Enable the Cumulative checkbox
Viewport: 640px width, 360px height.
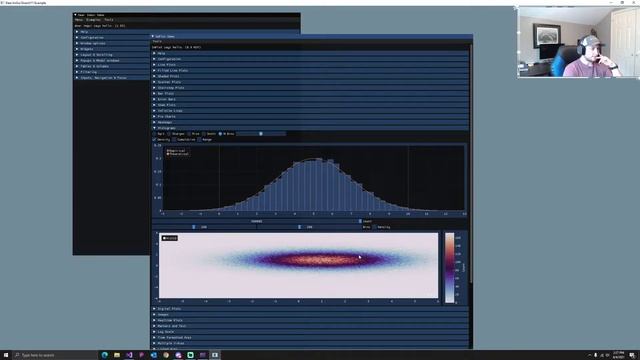[175, 140]
